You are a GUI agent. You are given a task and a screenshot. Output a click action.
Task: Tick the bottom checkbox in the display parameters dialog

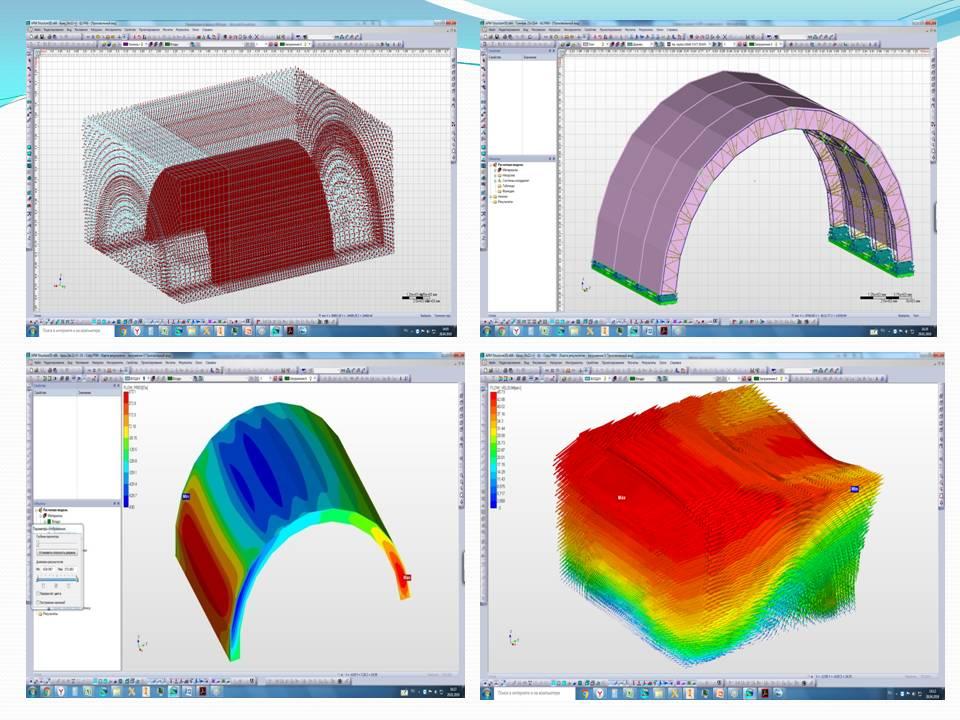[x=38, y=604]
